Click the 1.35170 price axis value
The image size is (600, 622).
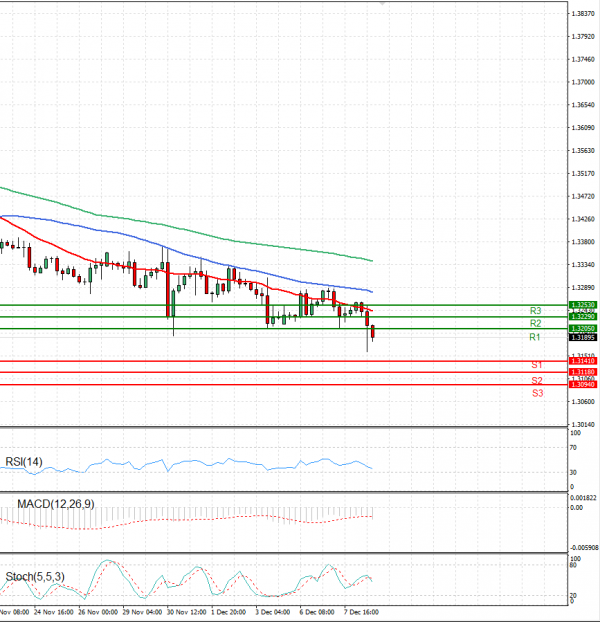click(583, 174)
